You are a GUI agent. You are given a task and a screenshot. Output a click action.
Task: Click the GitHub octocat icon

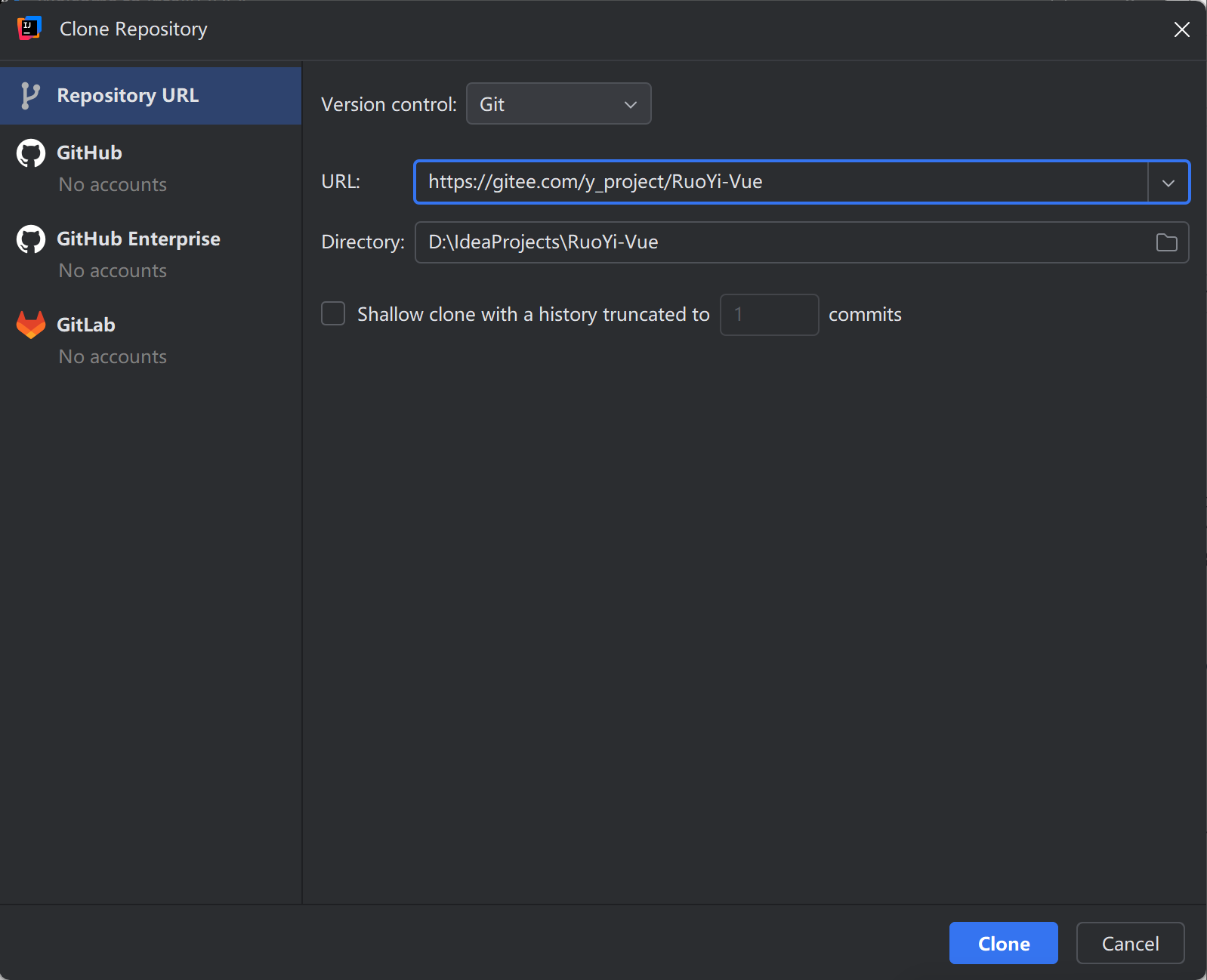[31, 153]
